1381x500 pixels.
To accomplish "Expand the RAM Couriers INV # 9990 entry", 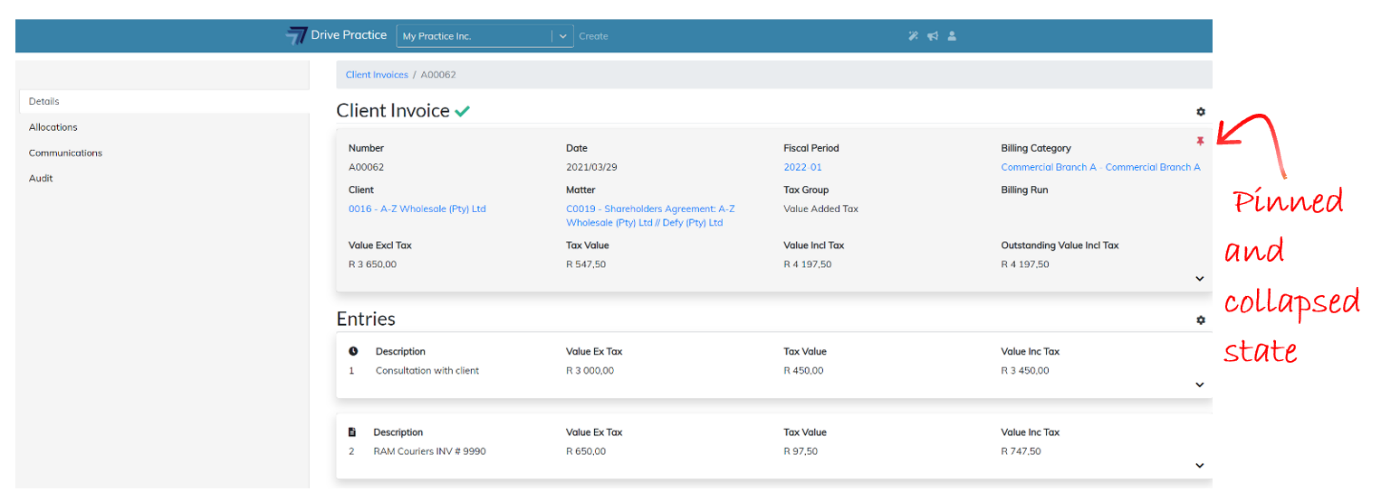I will (1200, 465).
